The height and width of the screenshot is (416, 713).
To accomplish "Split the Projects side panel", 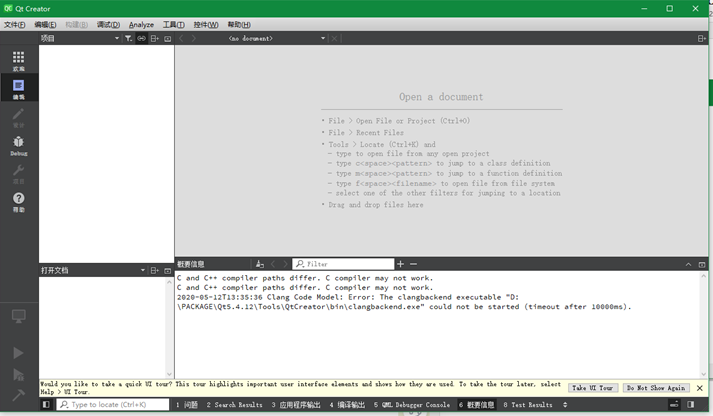I will coord(155,39).
